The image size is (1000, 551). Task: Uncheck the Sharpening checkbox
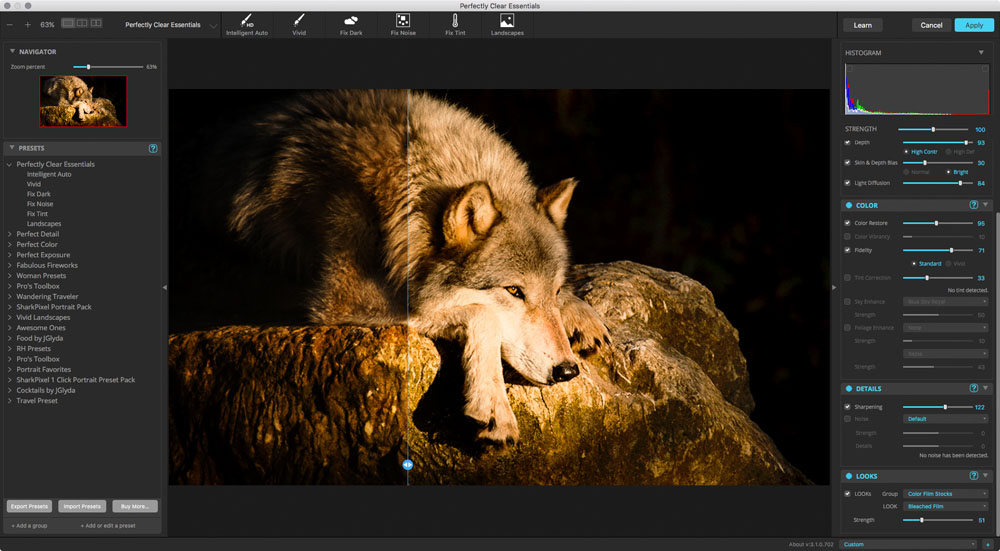847,407
